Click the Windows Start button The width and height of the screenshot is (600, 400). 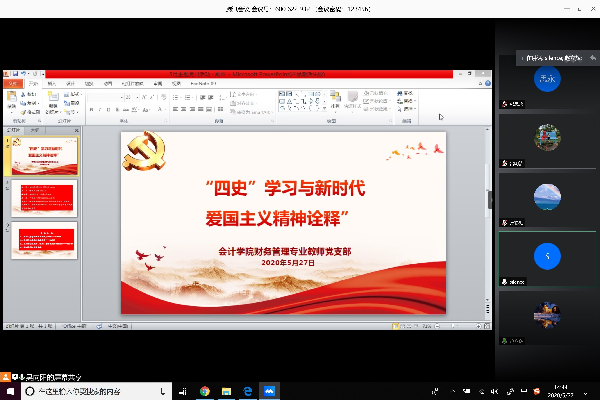[x=8, y=391]
